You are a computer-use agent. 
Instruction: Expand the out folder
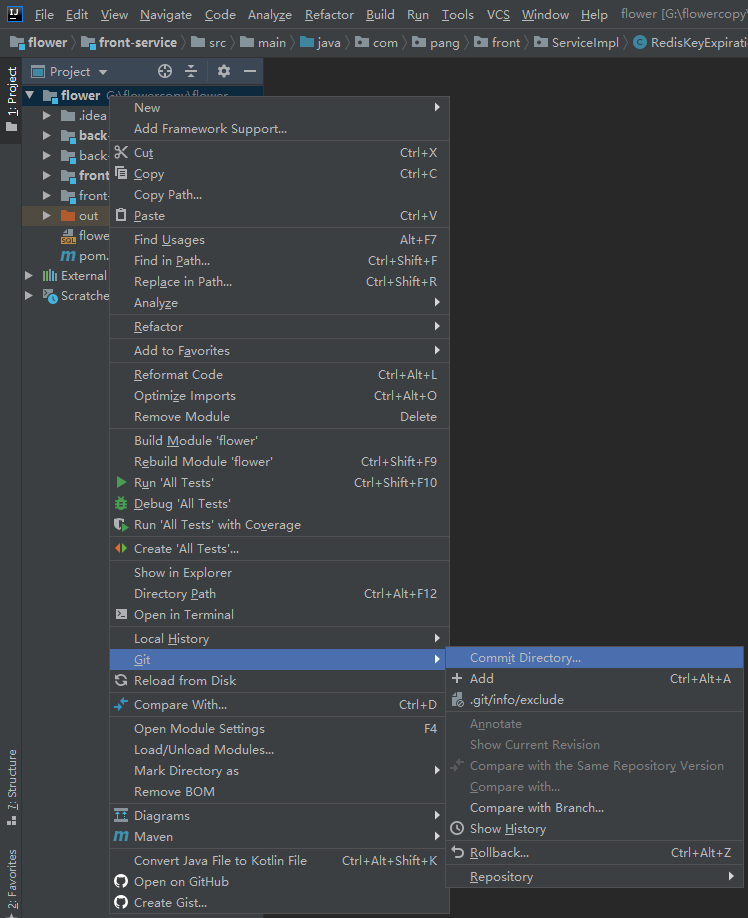tap(47, 215)
